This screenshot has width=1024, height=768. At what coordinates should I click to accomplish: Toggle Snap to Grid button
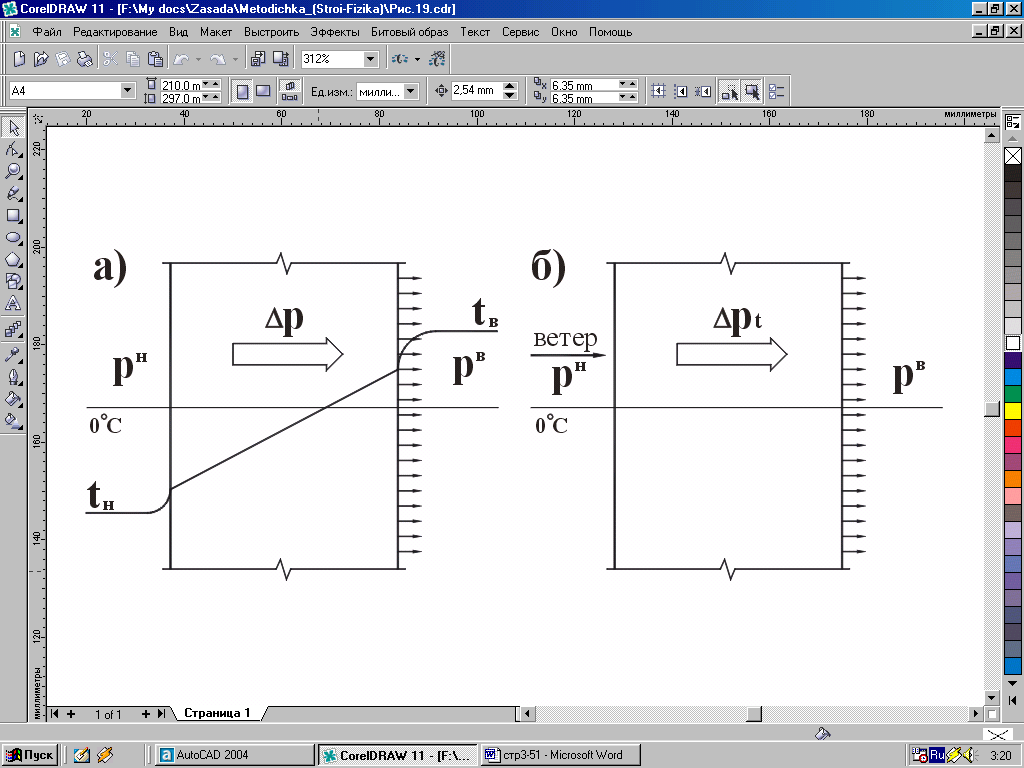point(658,91)
